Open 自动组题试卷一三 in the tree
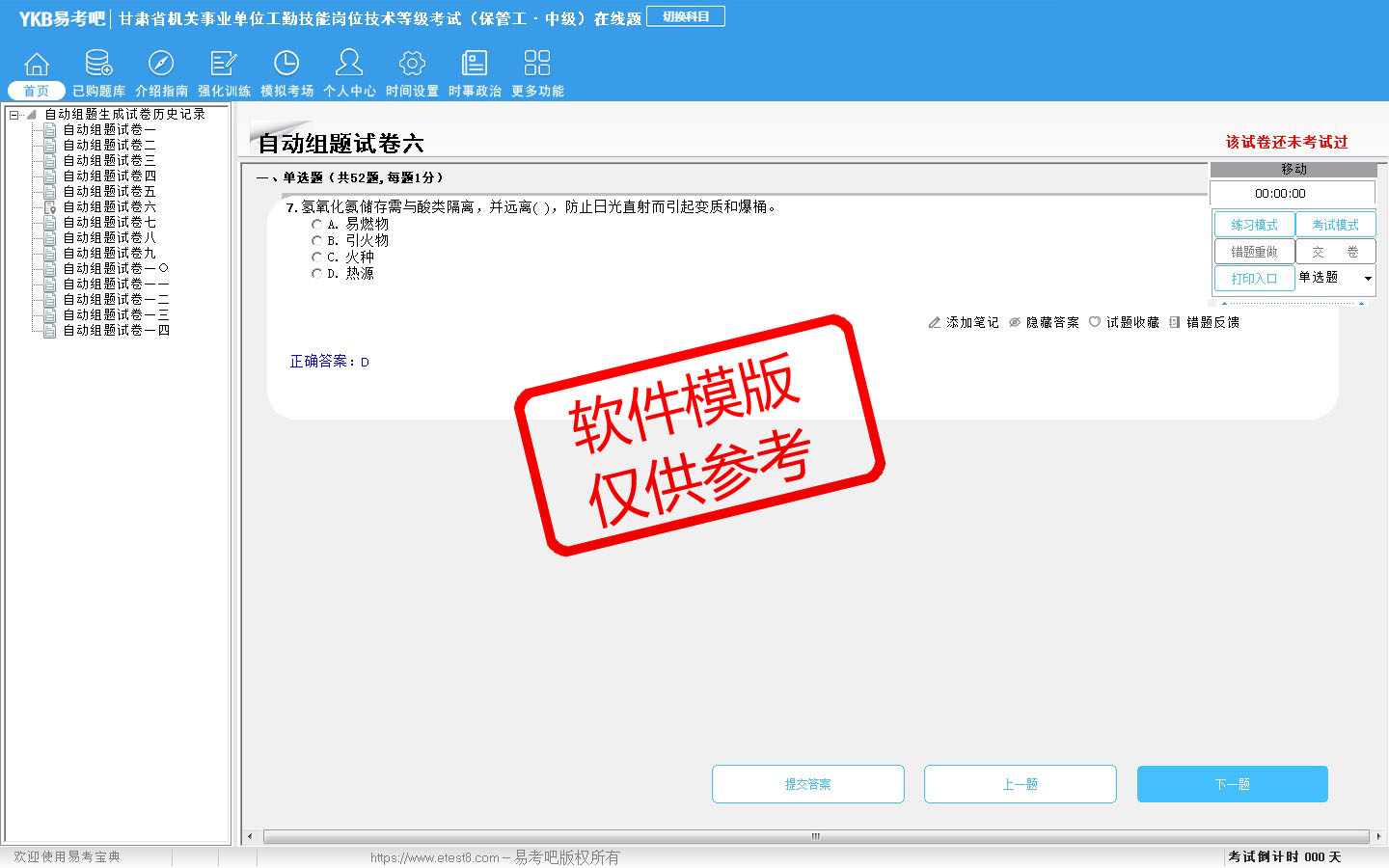 pos(117,314)
